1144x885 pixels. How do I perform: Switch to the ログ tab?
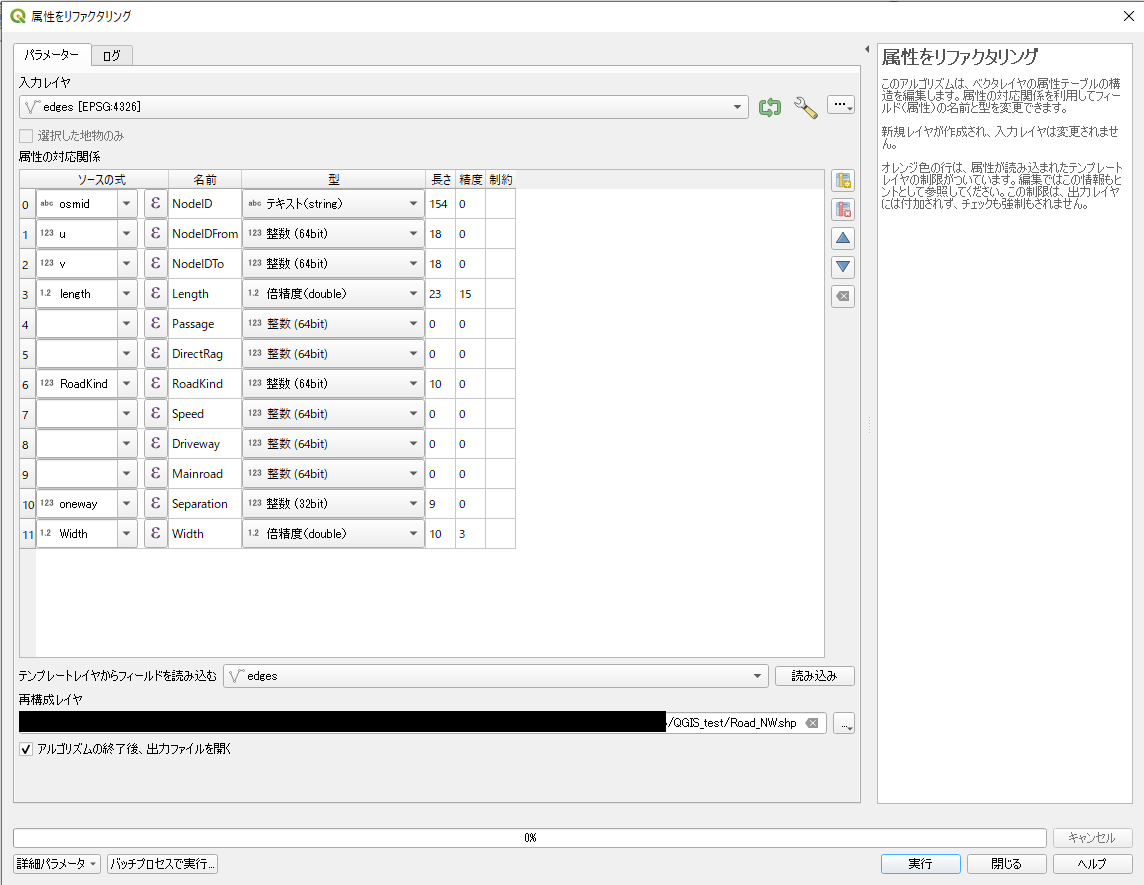pos(111,56)
